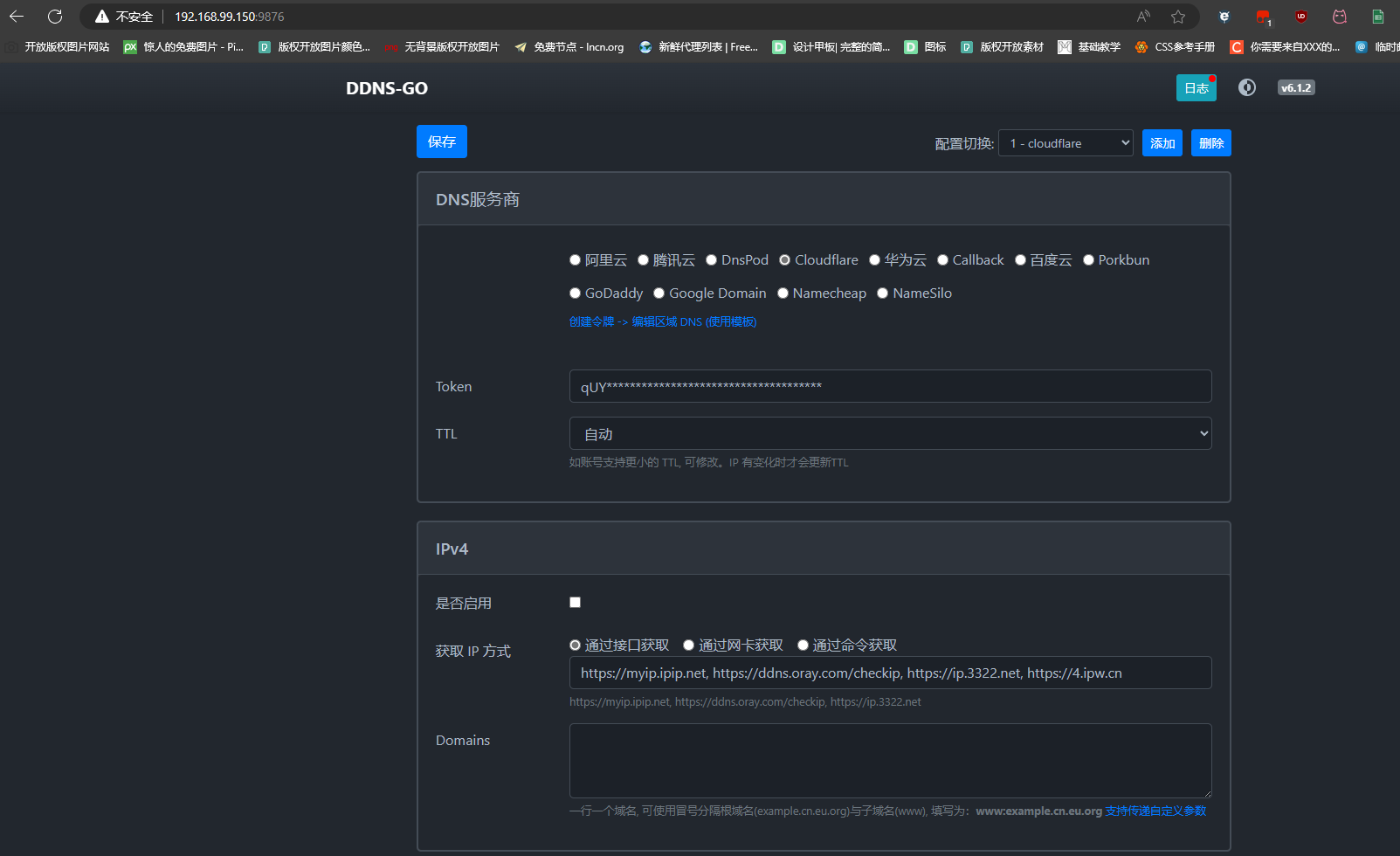Screen dimensions: 1400x856
Task: Go back with browser back arrow
Action: point(17,16)
